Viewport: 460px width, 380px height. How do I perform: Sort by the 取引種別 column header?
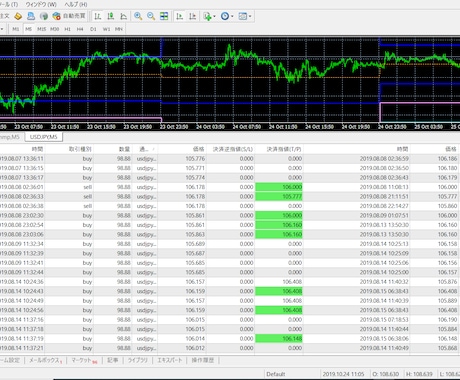tap(80, 149)
